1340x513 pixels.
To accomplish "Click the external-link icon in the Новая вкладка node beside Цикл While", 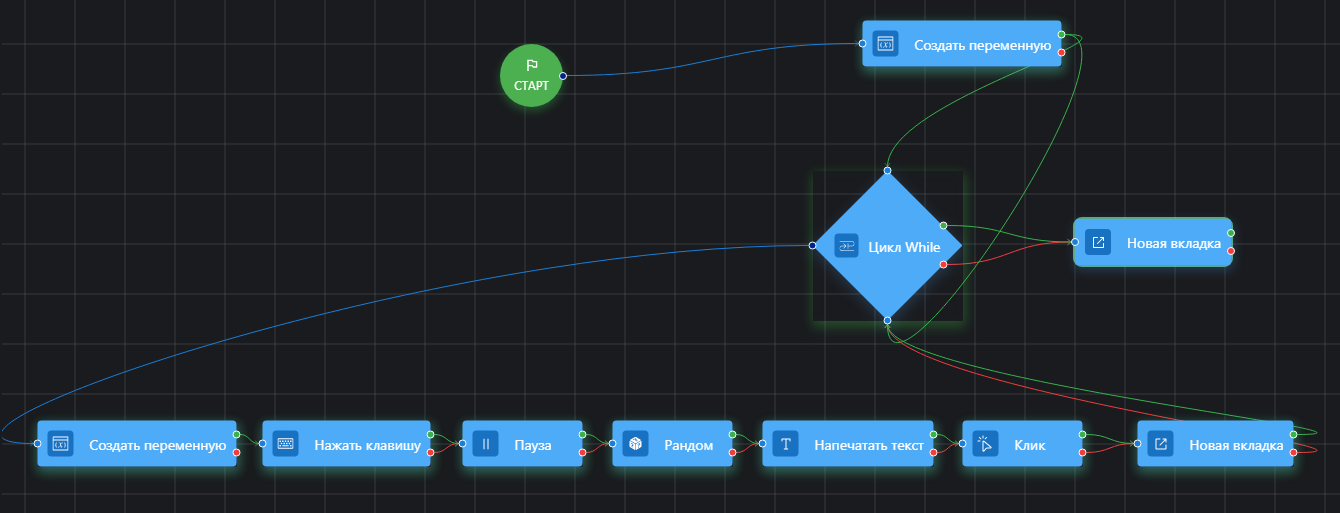I will coord(1097,242).
